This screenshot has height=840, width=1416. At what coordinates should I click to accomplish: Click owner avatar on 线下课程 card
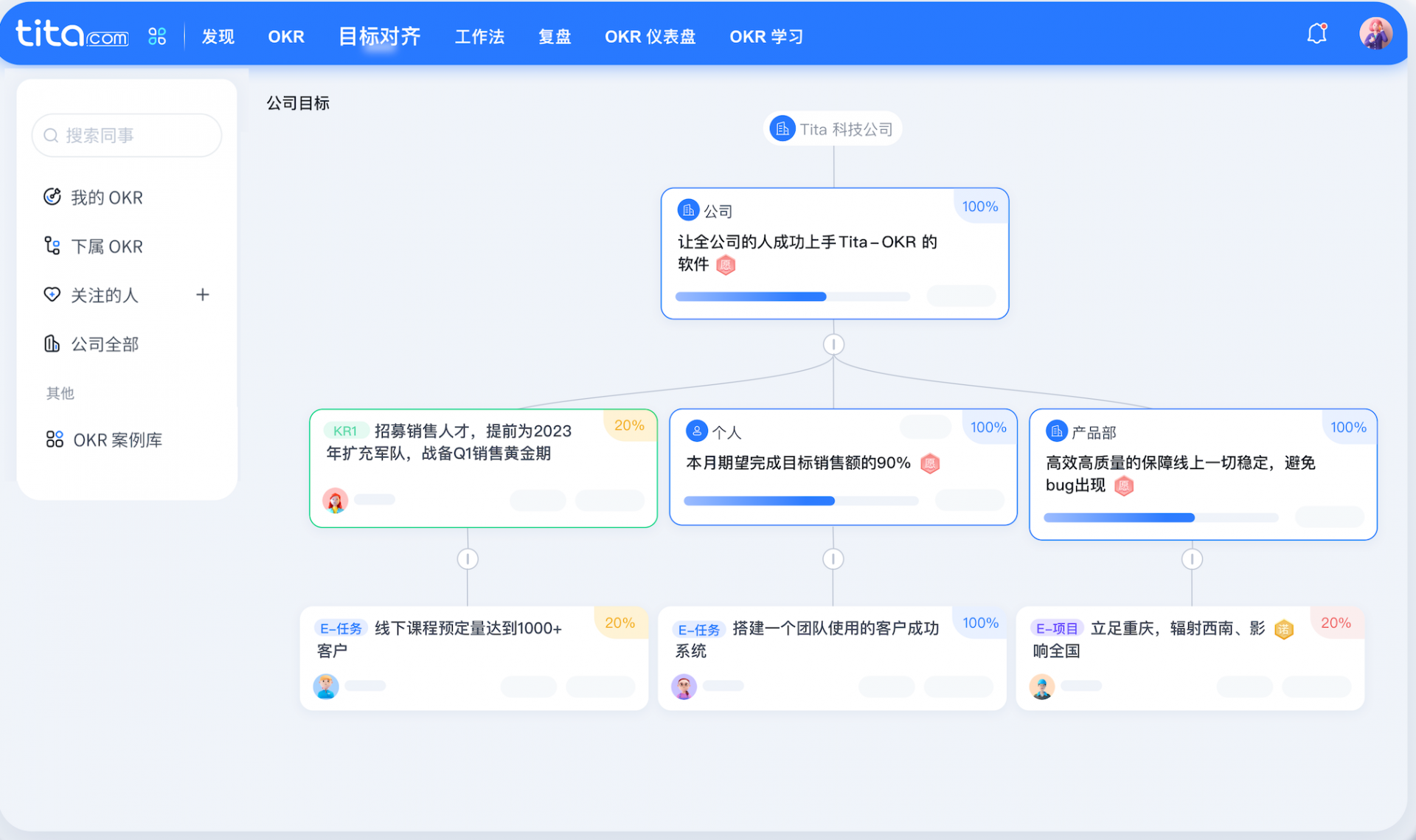(x=326, y=686)
